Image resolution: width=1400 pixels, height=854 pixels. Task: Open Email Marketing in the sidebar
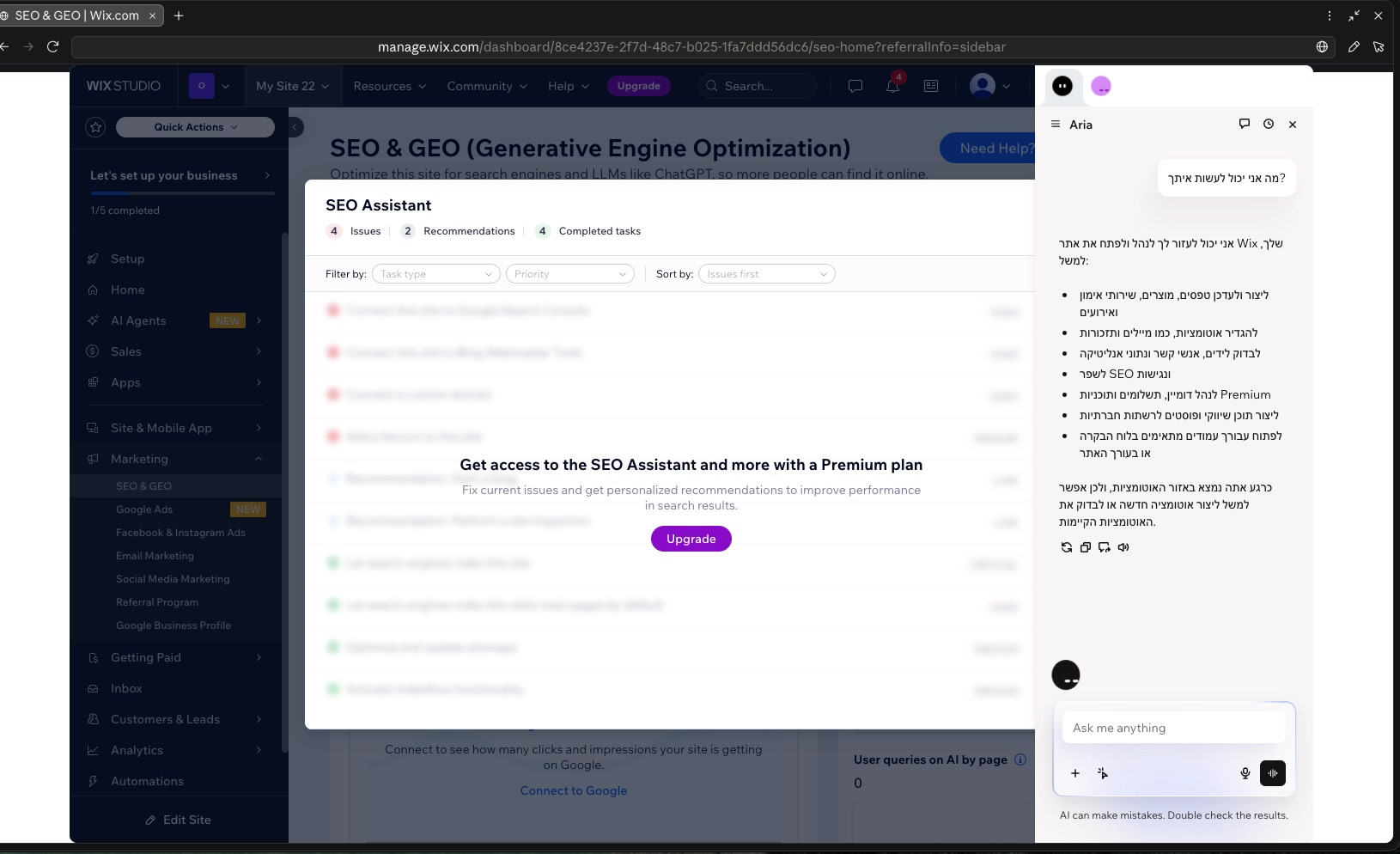[176, 556]
